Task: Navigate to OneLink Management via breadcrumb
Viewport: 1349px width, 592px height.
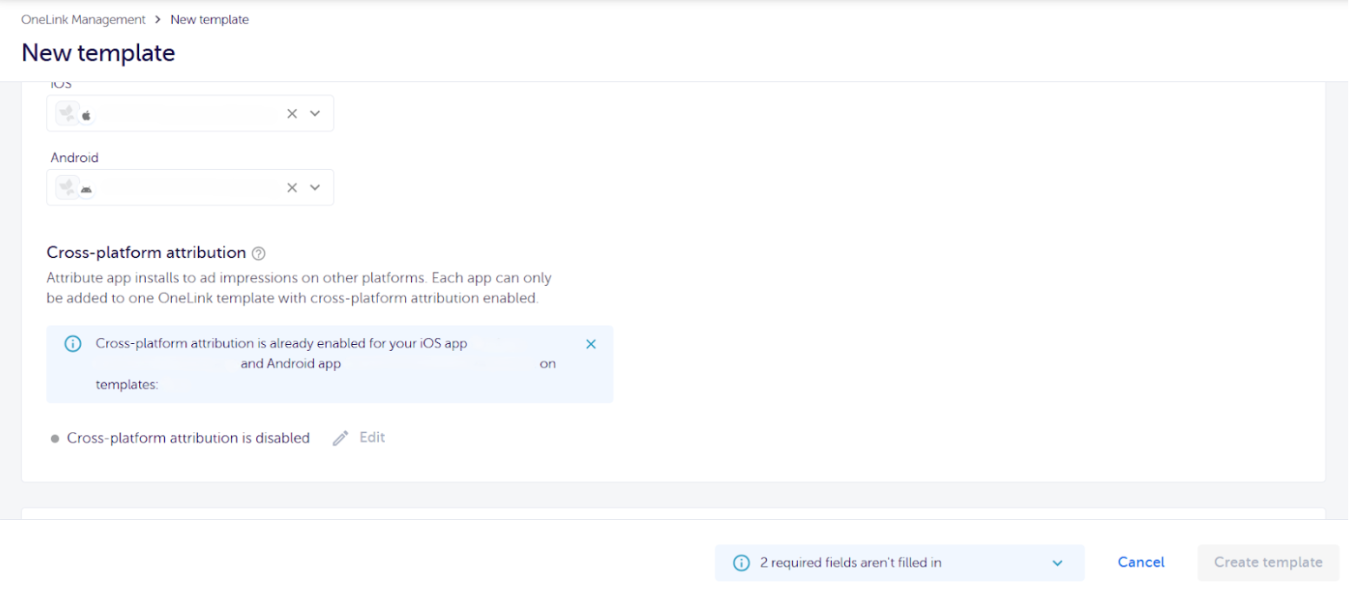Action: [x=83, y=19]
